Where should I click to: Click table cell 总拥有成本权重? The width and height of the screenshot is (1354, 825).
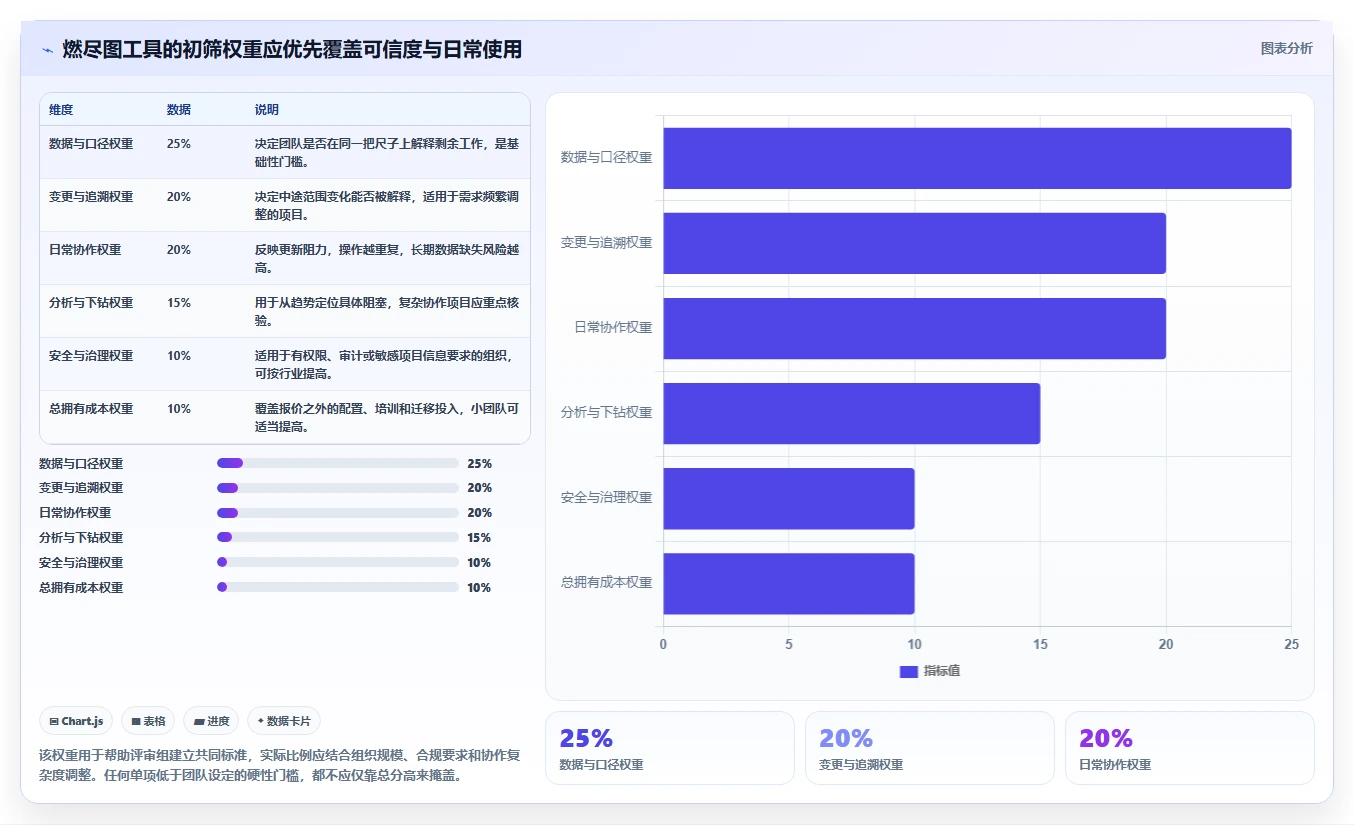91,409
